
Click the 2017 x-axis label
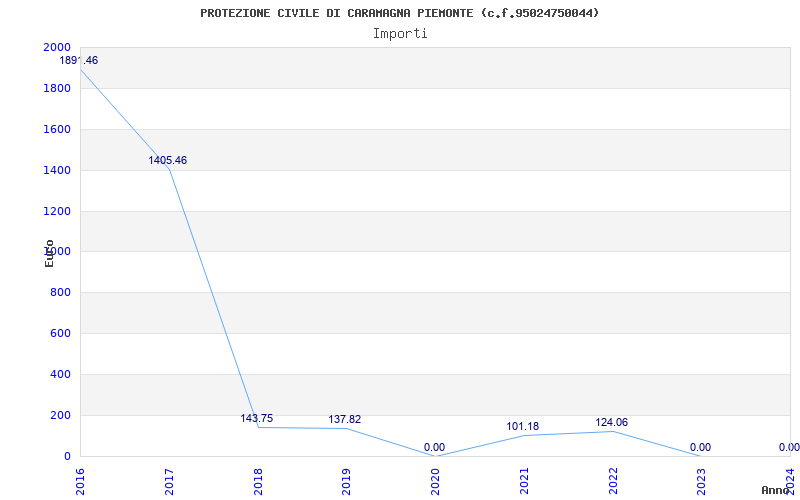click(x=169, y=481)
